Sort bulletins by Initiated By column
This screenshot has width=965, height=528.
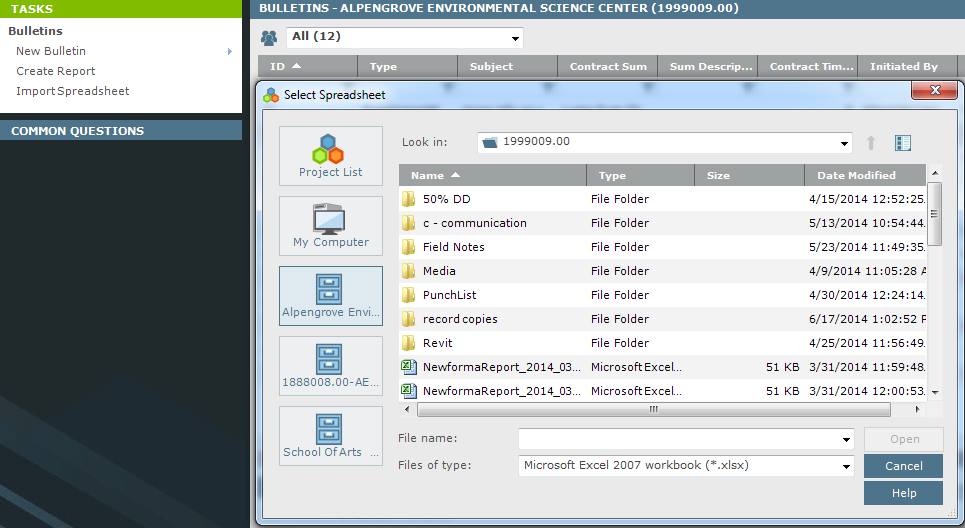point(907,66)
